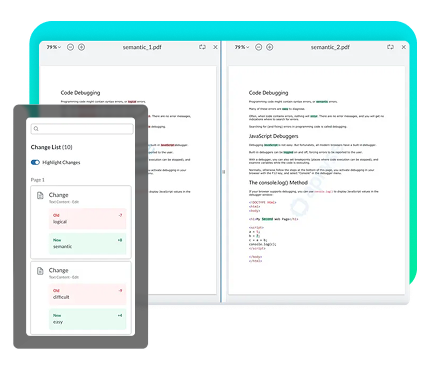Select the Old 'difficult' entry
The width and height of the screenshot is (430, 370).
tap(88, 294)
